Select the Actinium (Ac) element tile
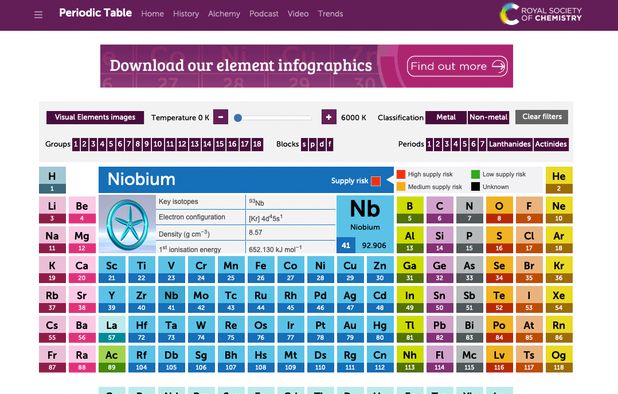 [112, 359]
